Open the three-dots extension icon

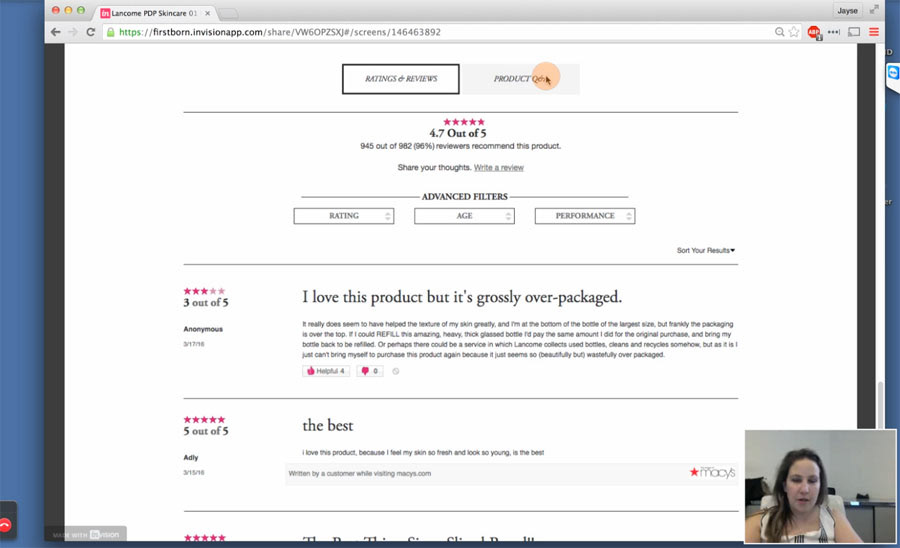coord(833,32)
